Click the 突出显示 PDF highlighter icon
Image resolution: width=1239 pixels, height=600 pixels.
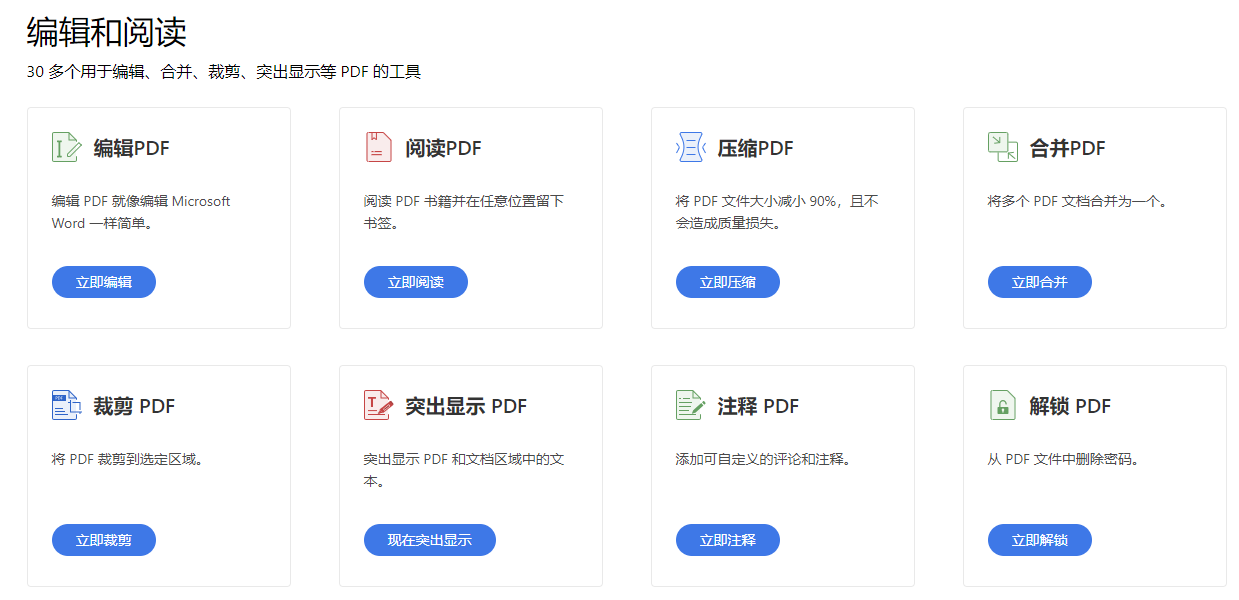point(378,405)
